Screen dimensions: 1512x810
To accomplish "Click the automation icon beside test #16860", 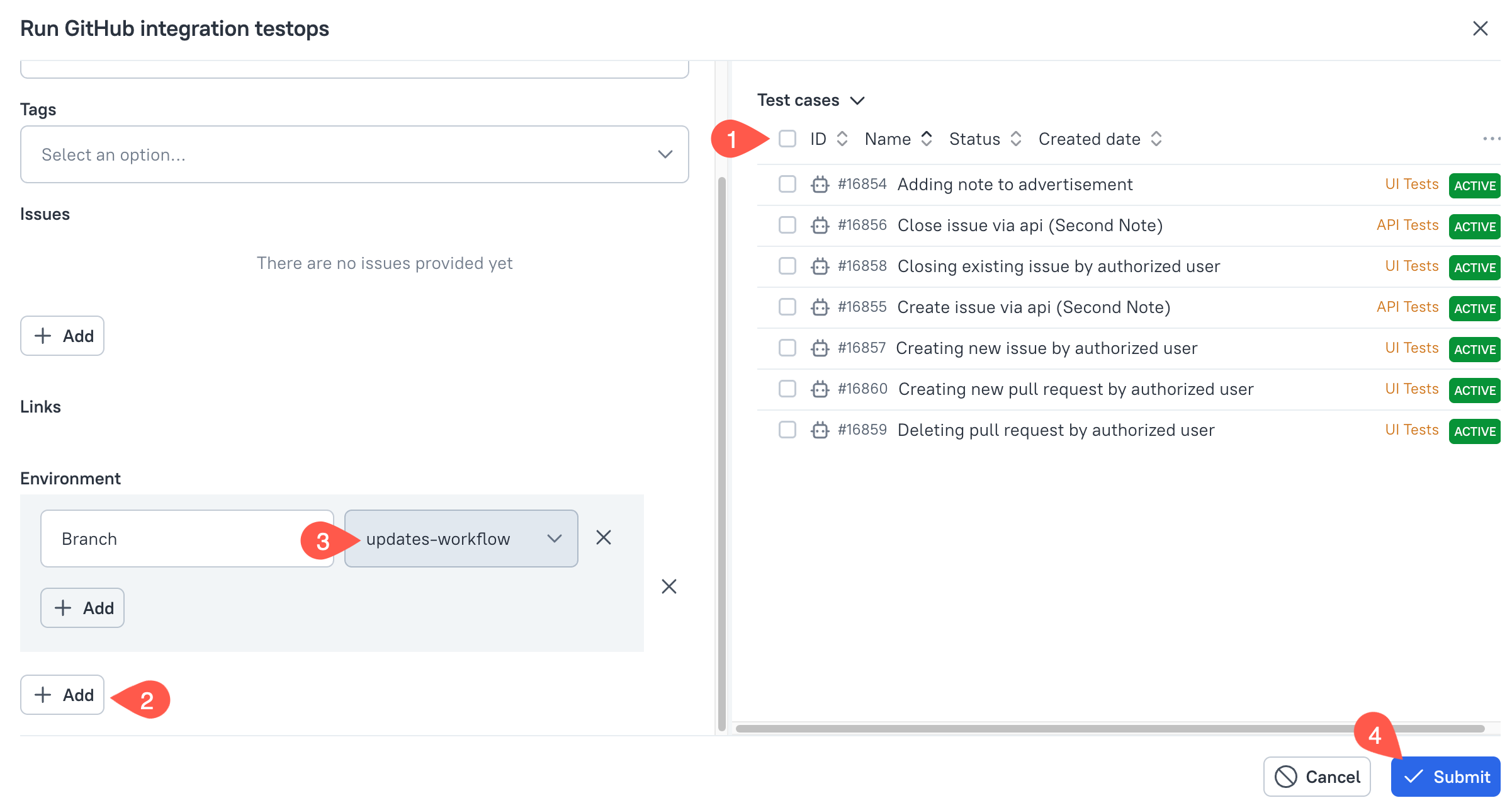I will [820, 389].
